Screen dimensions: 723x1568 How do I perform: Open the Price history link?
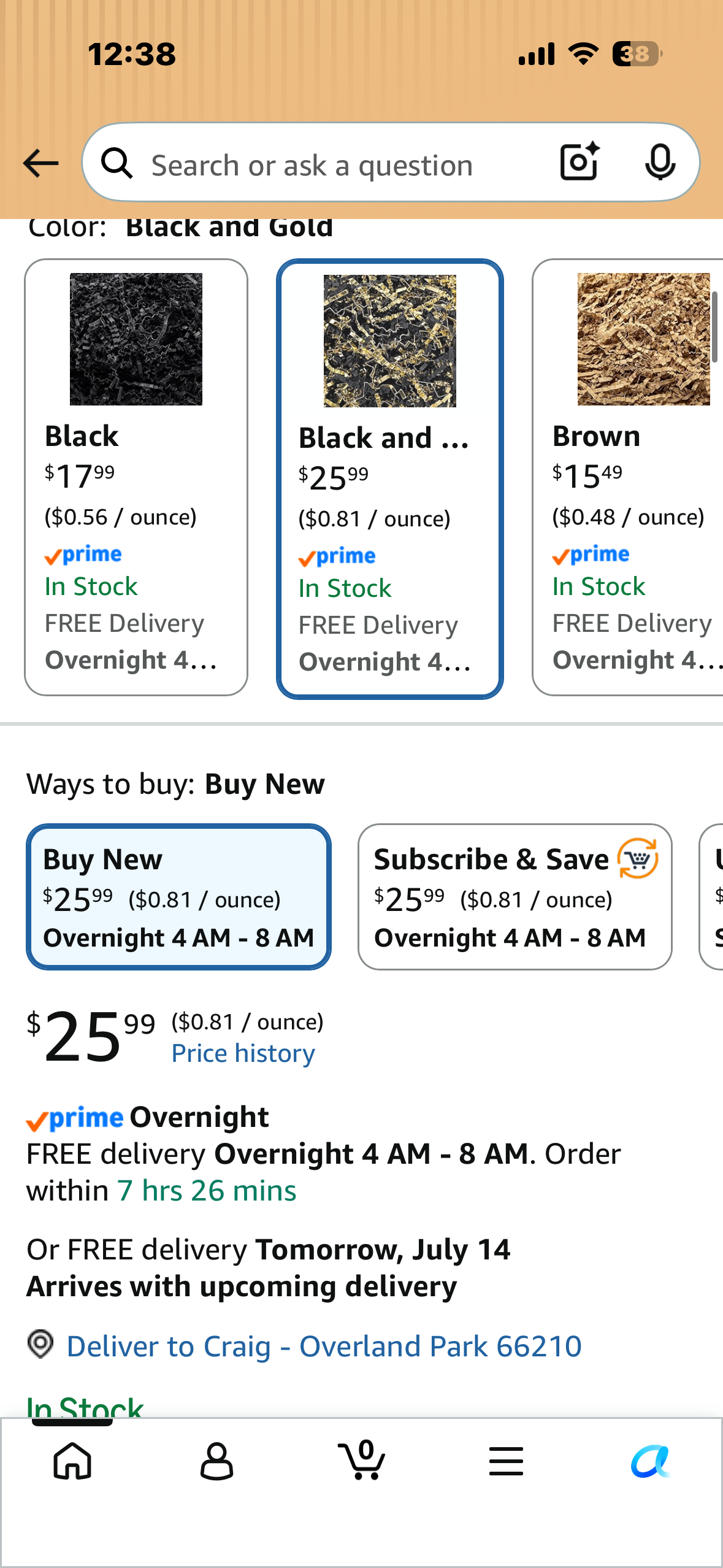coord(243,1053)
